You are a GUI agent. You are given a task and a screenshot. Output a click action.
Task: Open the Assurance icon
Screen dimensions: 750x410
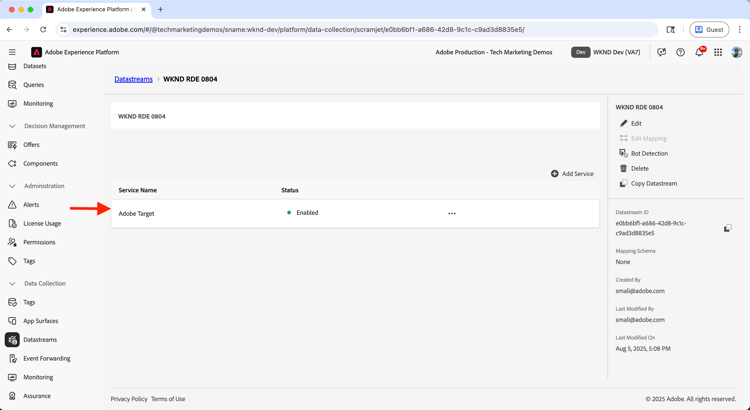pos(12,396)
